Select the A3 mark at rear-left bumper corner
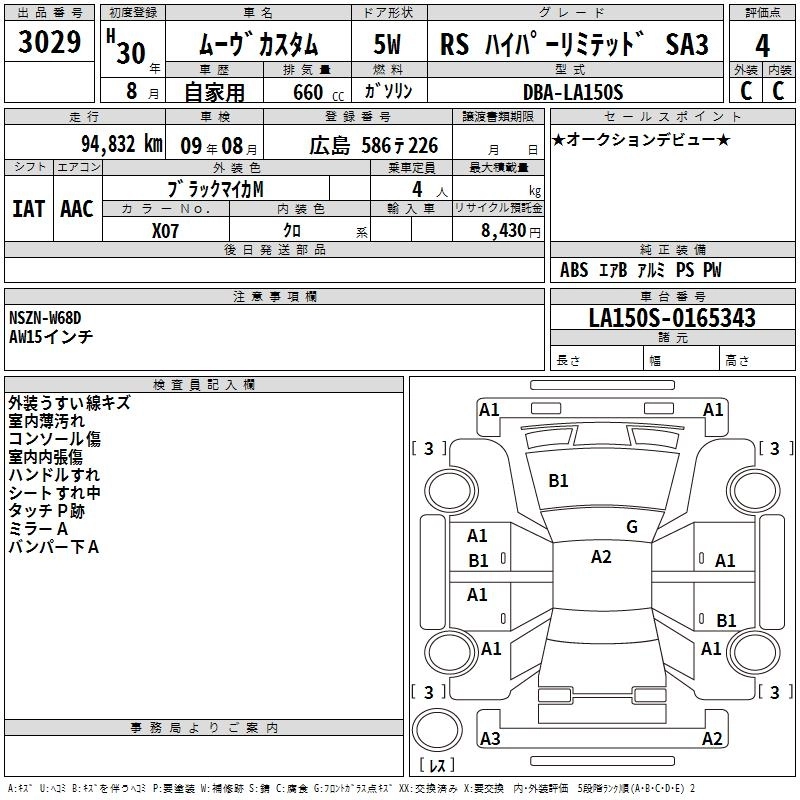Image resolution: width=800 pixels, height=800 pixels. pos(490,738)
